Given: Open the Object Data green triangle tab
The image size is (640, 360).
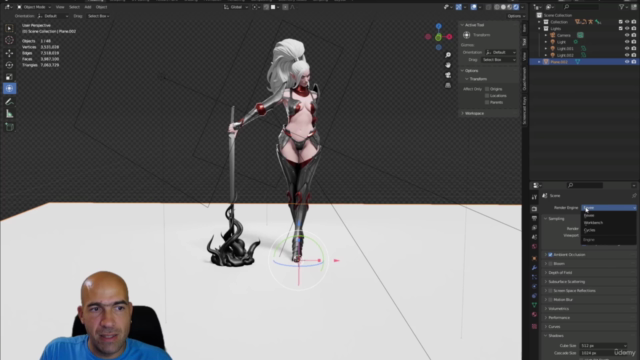Looking at the screenshot, I should pyautogui.click(x=534, y=305).
